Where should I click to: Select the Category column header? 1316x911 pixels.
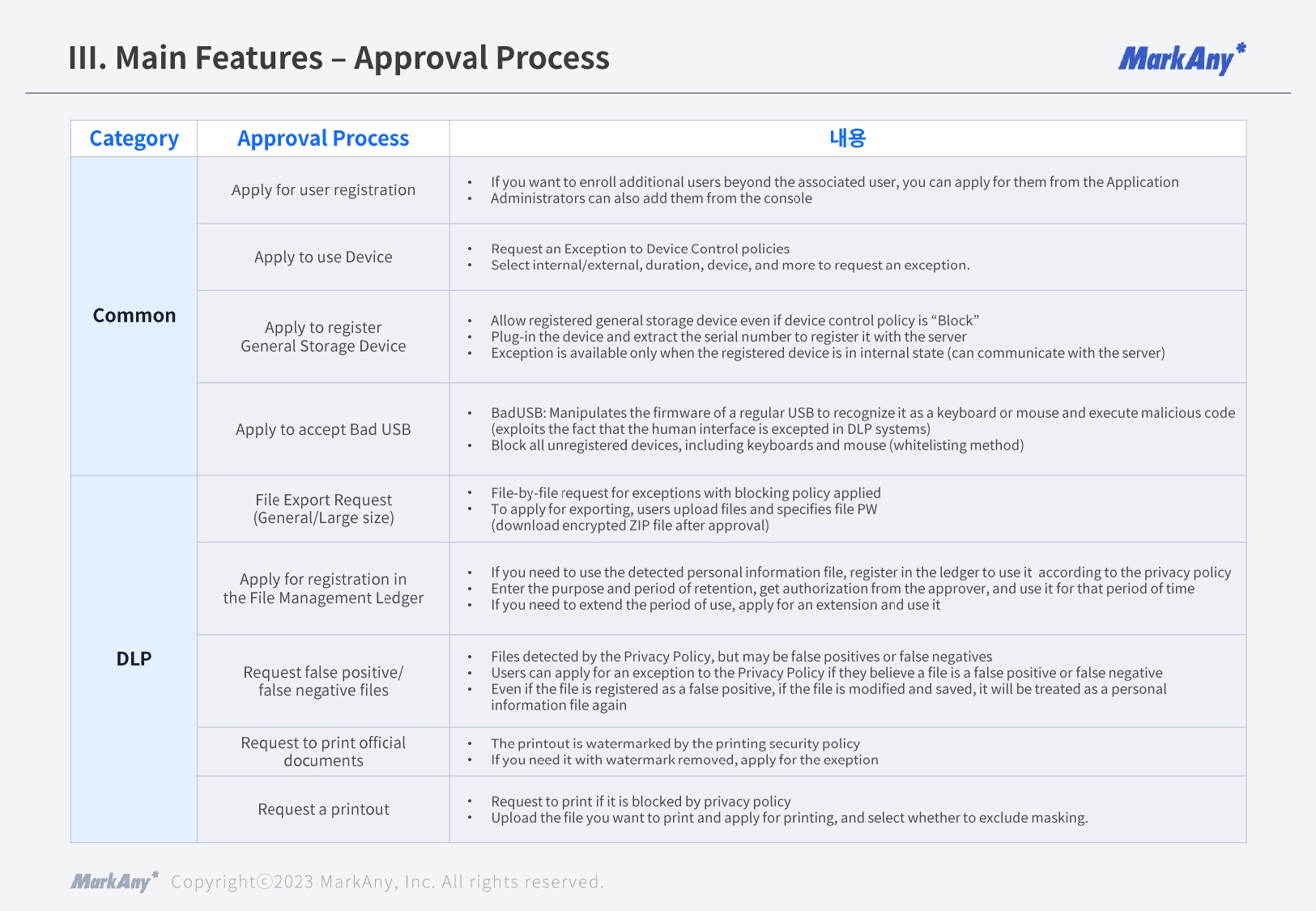[x=134, y=138]
